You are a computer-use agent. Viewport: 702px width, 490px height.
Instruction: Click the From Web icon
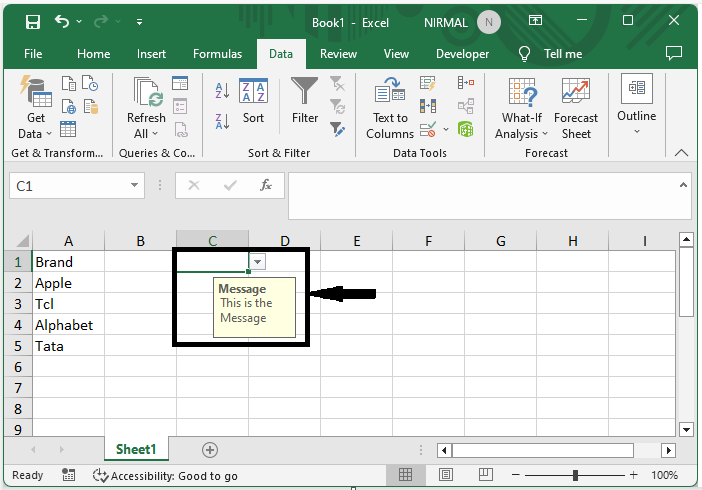[x=68, y=107]
